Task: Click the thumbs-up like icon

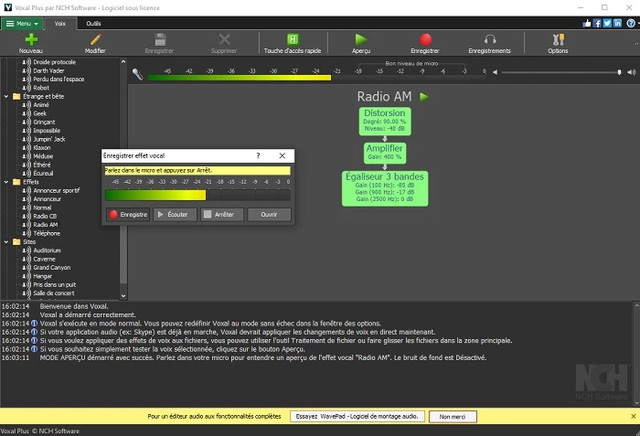Action: click(x=587, y=23)
